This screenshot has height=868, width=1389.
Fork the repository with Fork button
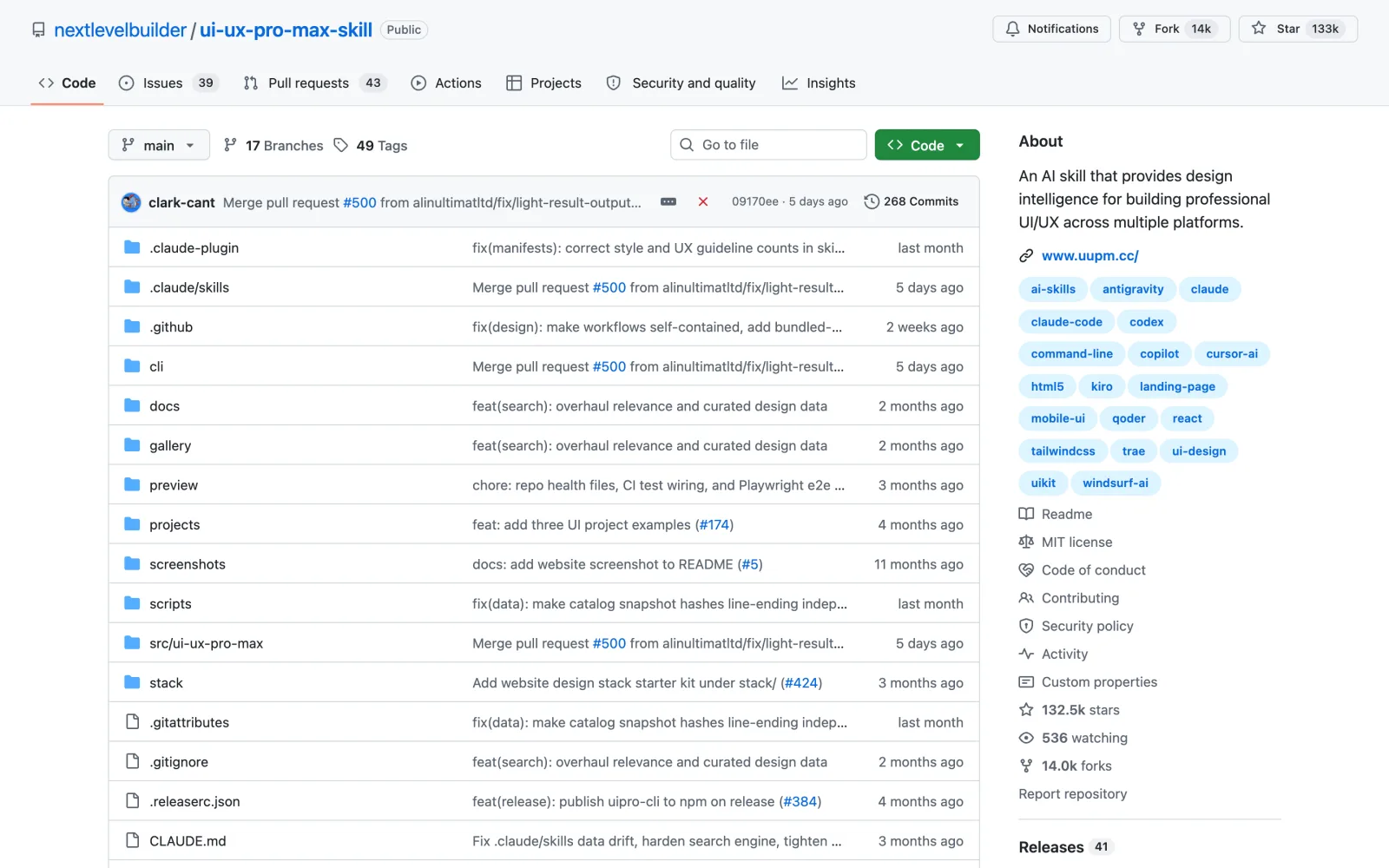click(x=1175, y=29)
